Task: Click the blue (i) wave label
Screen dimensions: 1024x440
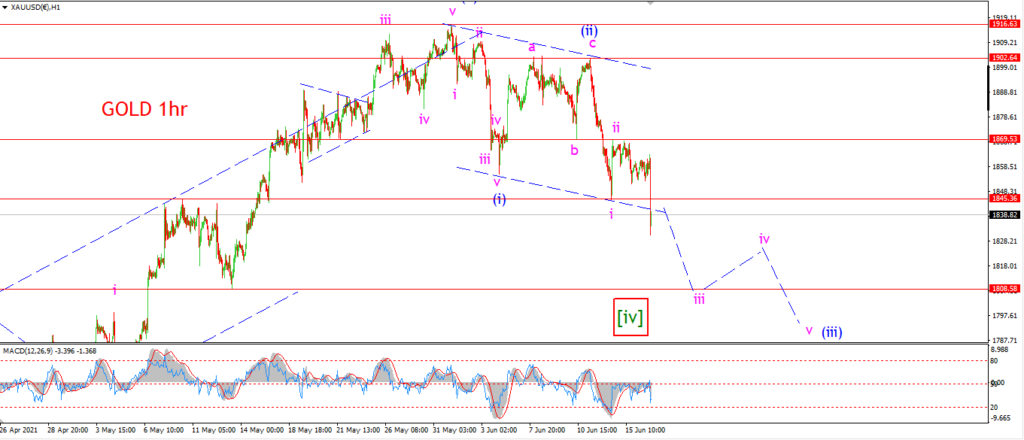Action: (x=499, y=200)
